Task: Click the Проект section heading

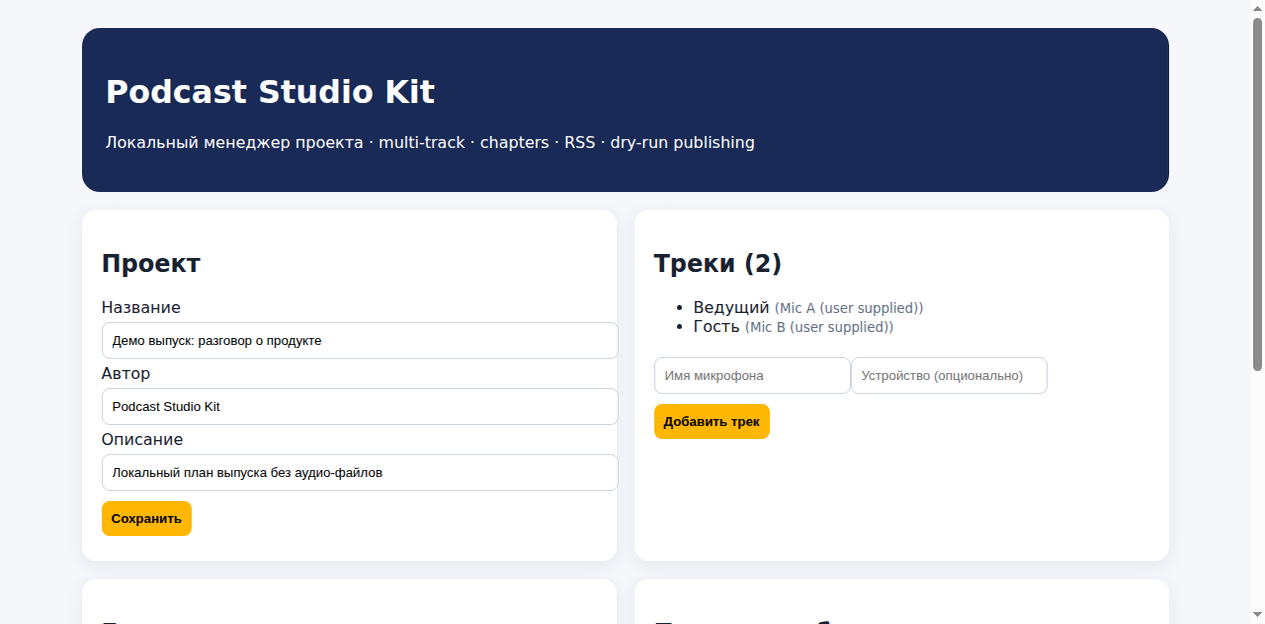Action: [x=151, y=264]
